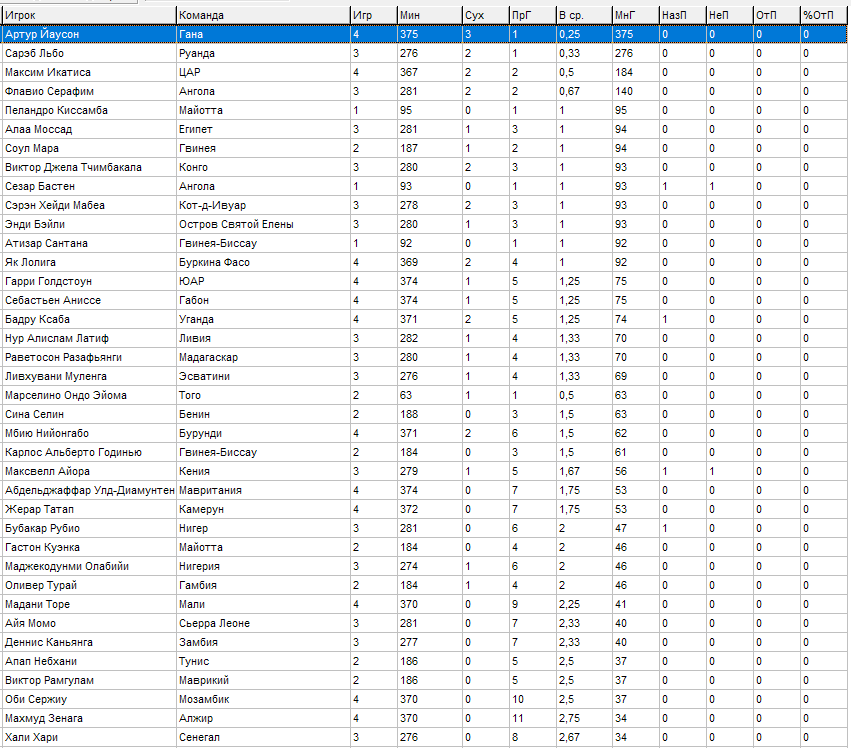Click the Сух column header
This screenshot has width=851, height=748.
point(483,15)
